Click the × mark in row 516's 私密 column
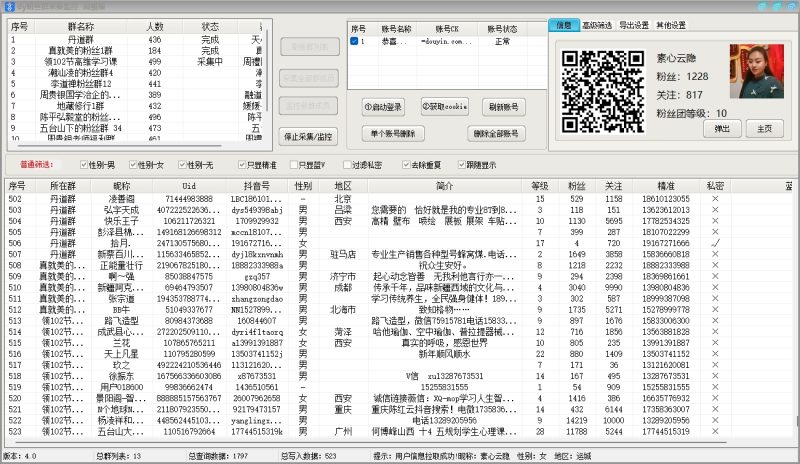800x464 pixels. coord(715,354)
